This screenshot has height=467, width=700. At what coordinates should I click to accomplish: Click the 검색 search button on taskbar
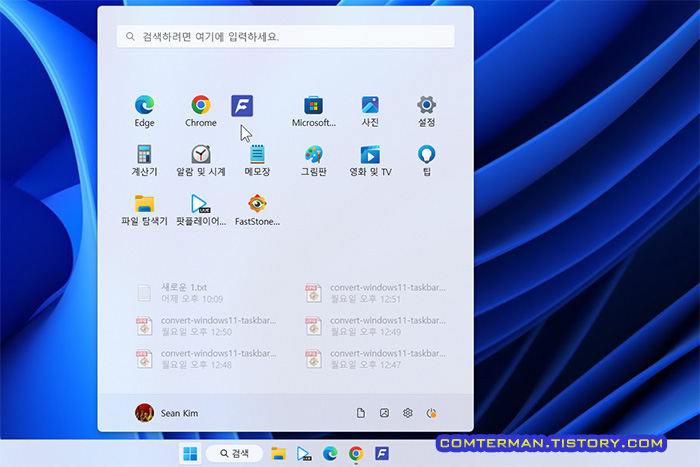234,454
